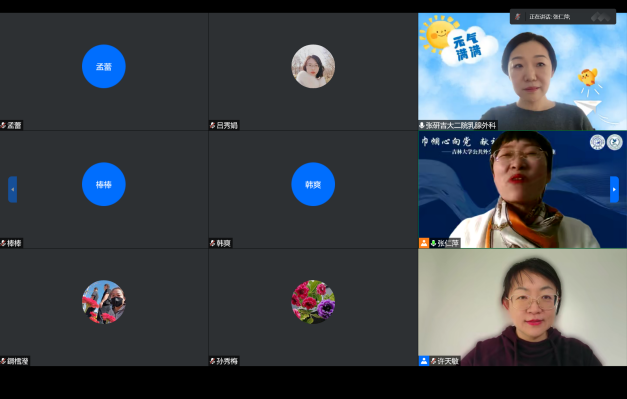Click the 棒棒 blue avatar circle
This screenshot has width=627, height=399.
pos(104,184)
